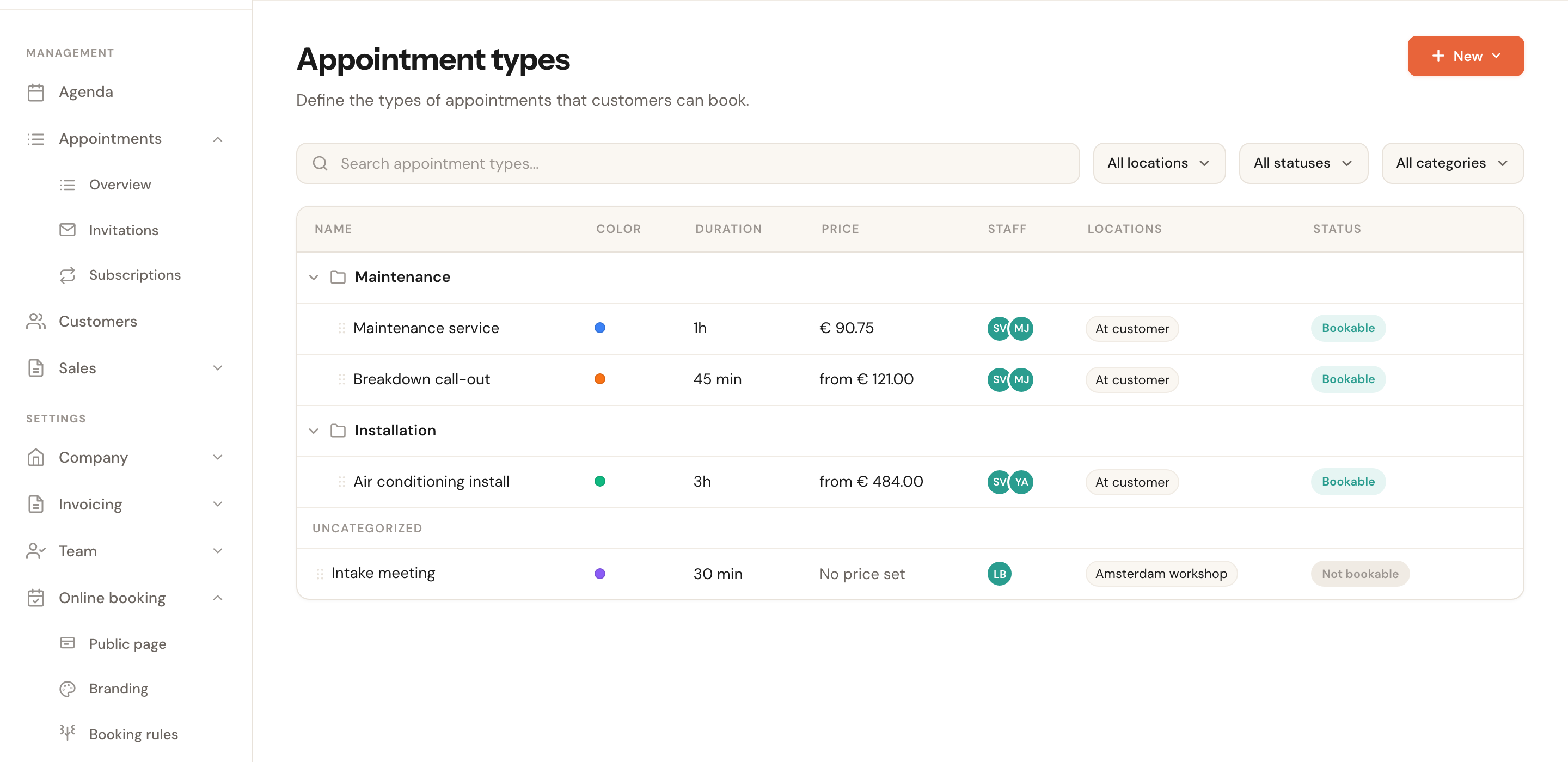Viewport: 1568px width, 762px height.
Task: Open the Breakdown call-out appointment type
Action: click(x=421, y=379)
